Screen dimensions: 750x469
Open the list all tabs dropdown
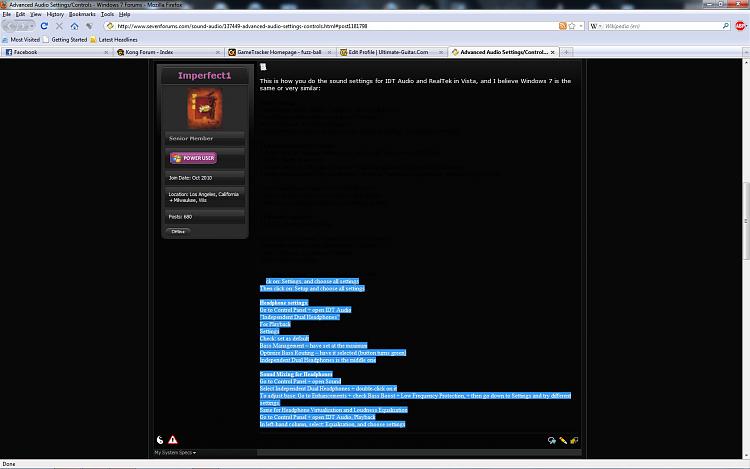pyautogui.click(x=746, y=52)
